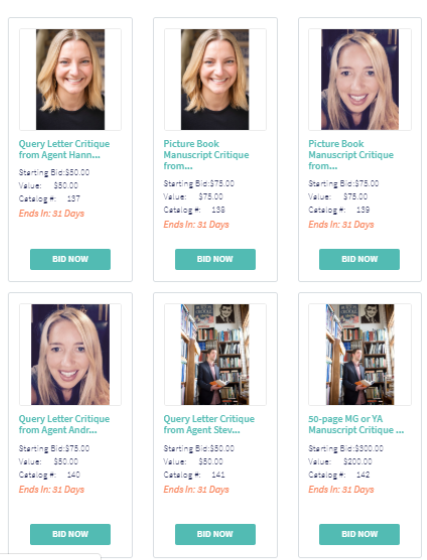427x560 pixels.
Task: Open Query Letter Critique from Agent Stev link
Action: point(209,424)
